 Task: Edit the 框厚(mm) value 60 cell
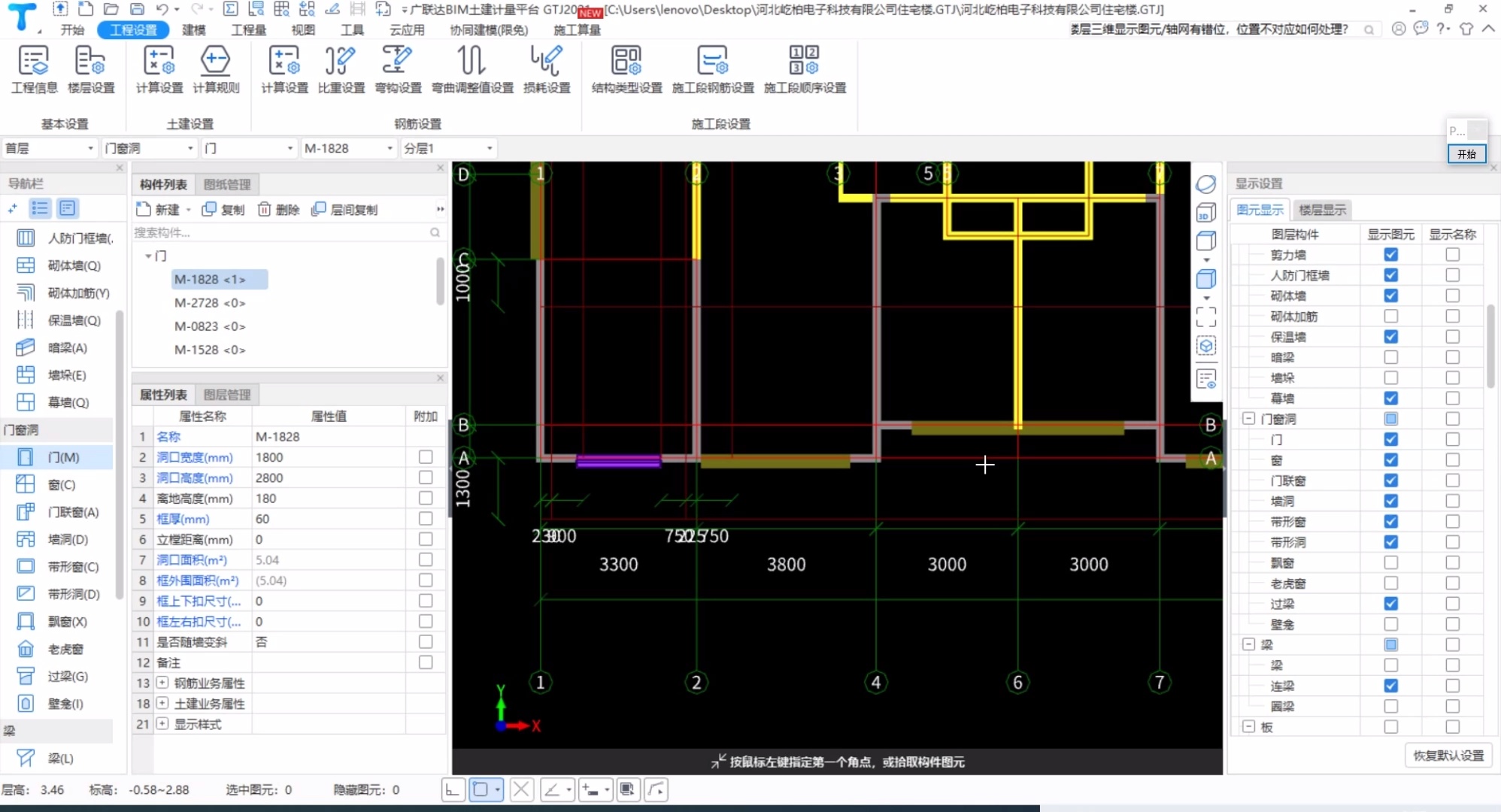(329, 519)
